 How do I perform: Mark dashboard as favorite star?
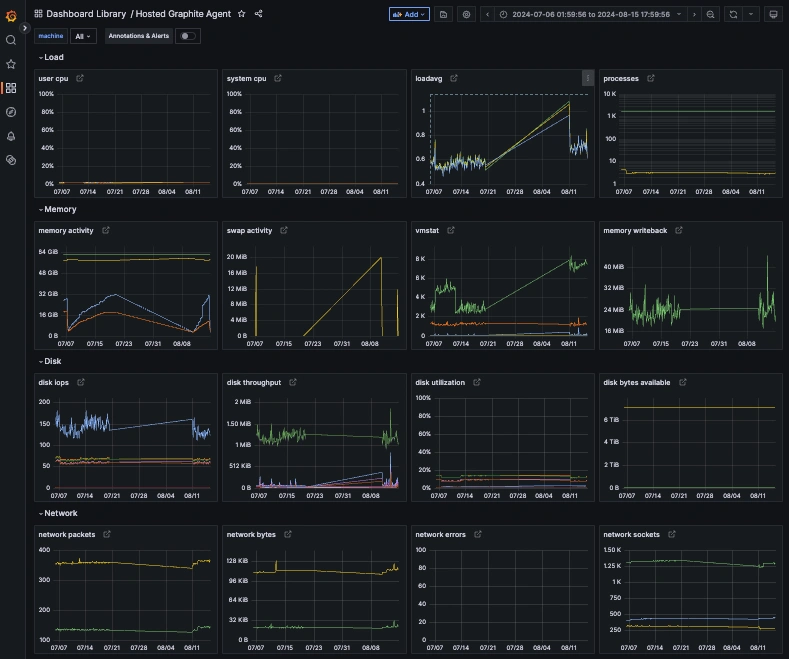pos(242,14)
